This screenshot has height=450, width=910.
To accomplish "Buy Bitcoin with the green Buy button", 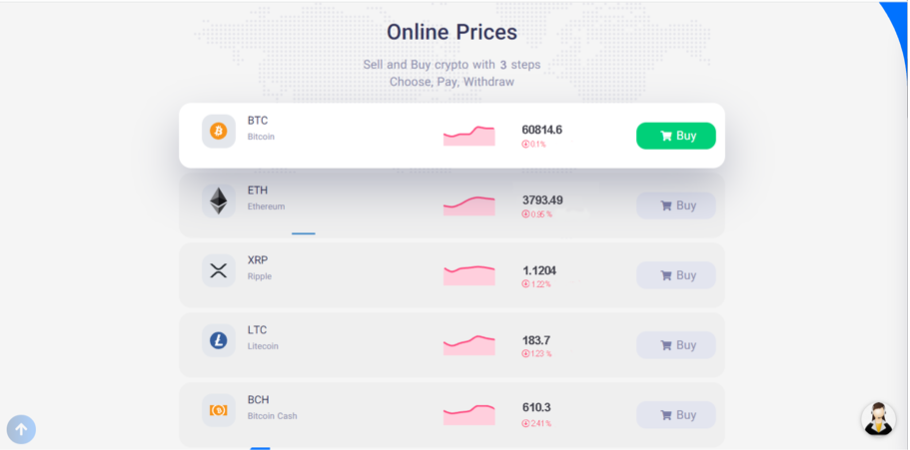I will tap(676, 136).
